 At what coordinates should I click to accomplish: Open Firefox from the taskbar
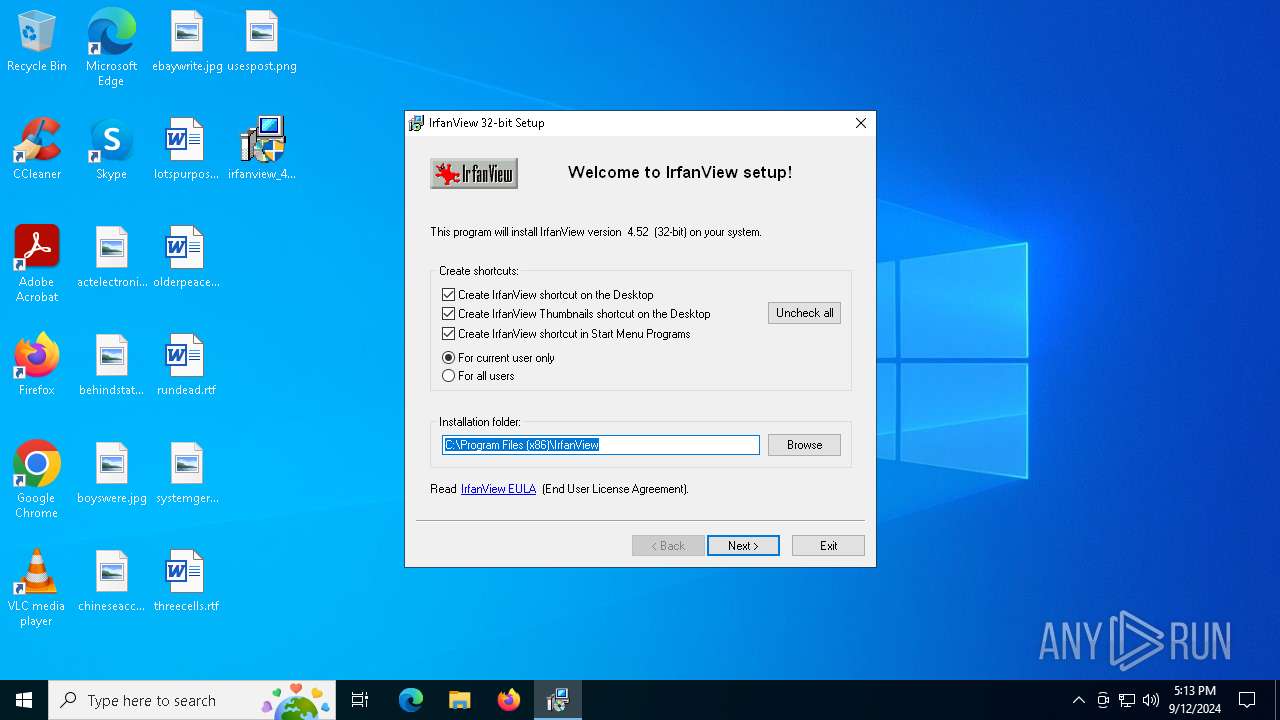(508, 700)
